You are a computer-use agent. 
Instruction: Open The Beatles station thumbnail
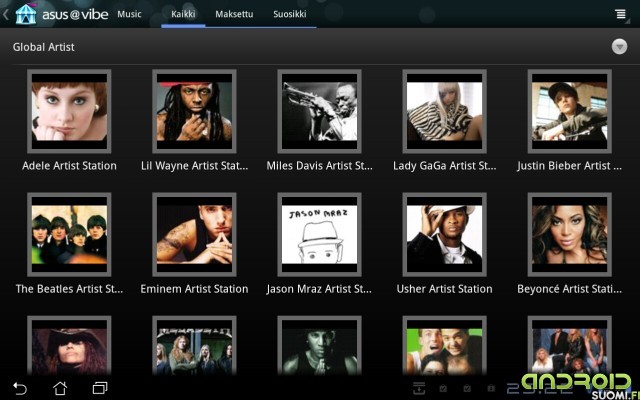[69, 235]
